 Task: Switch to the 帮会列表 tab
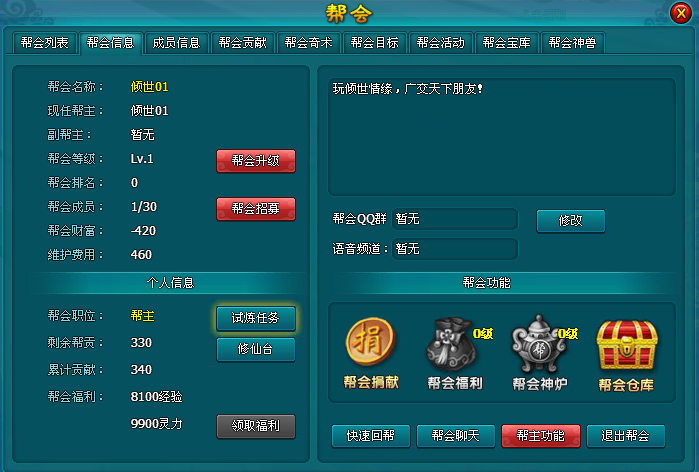click(45, 43)
